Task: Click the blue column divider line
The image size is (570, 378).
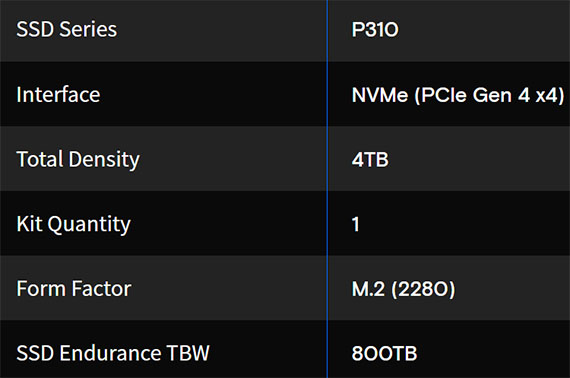Action: point(327,189)
